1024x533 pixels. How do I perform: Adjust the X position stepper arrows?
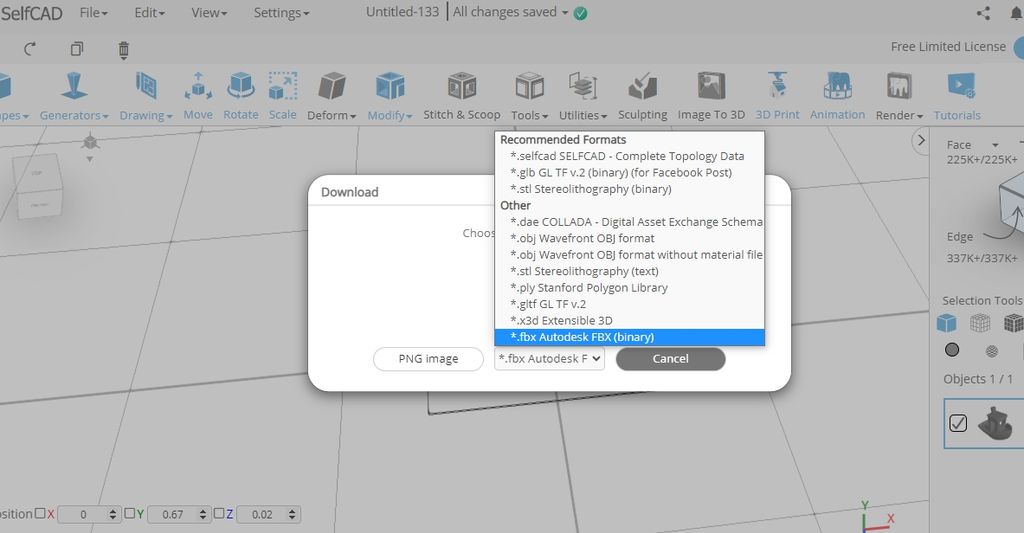(112, 514)
